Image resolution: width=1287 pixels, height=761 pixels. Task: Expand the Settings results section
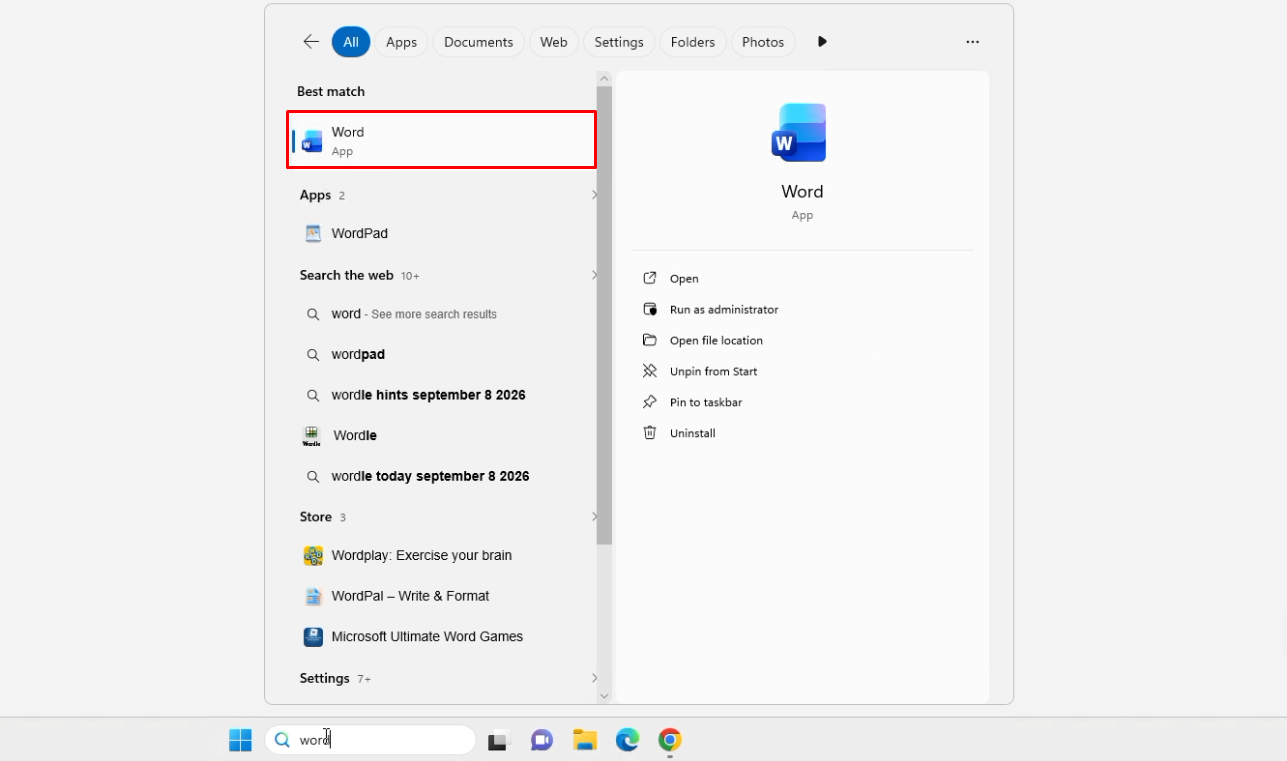point(594,678)
